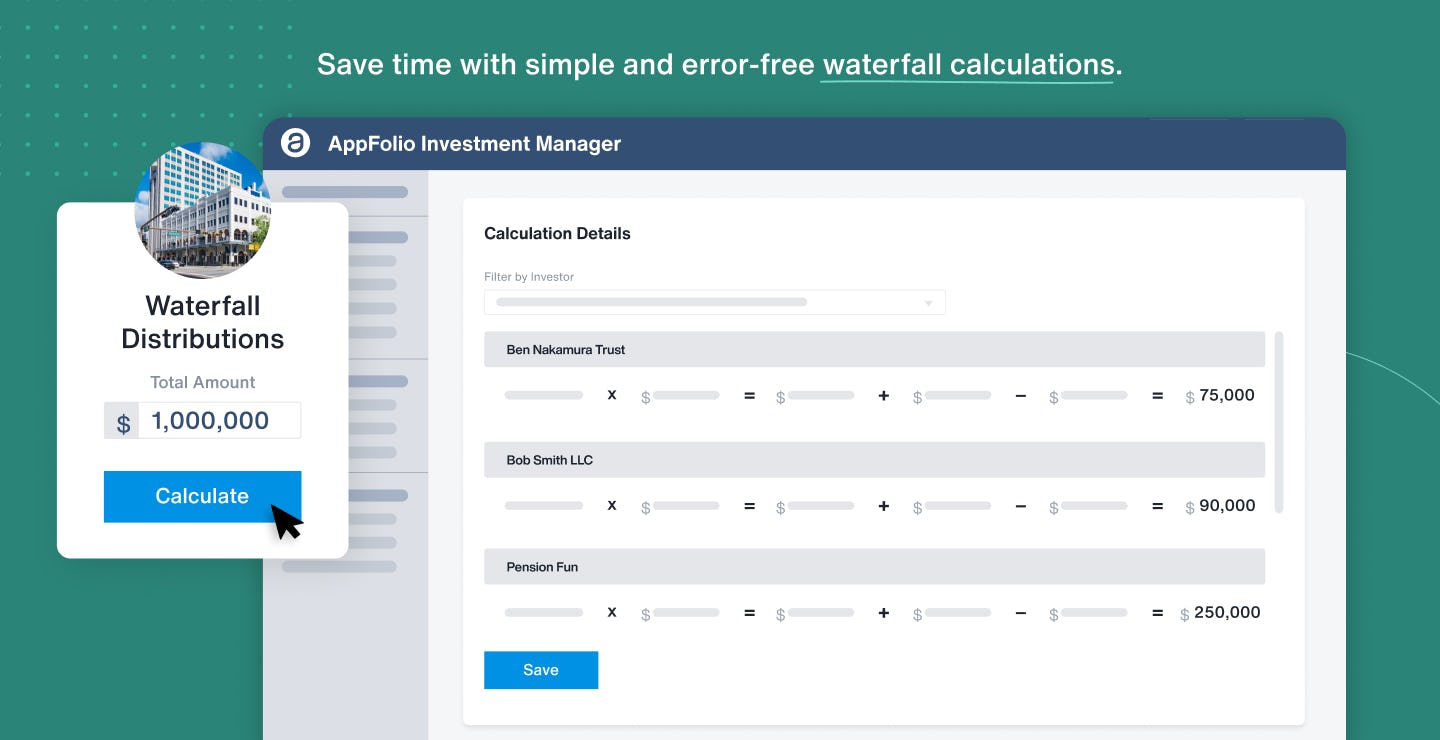The width and height of the screenshot is (1440, 740).
Task: Collapse the Bob Smith LLC section
Action: click(x=874, y=459)
